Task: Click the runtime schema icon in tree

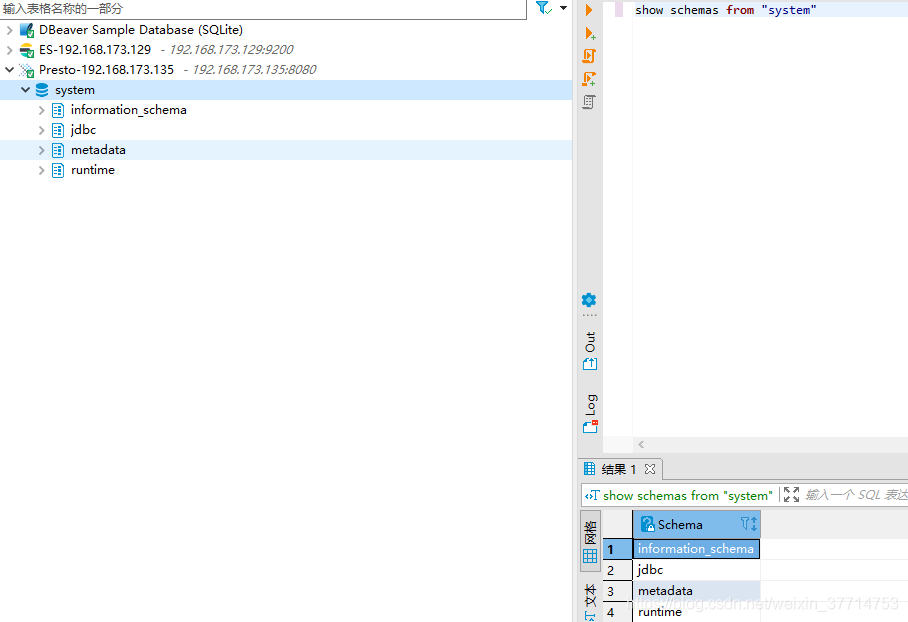Action: click(58, 170)
